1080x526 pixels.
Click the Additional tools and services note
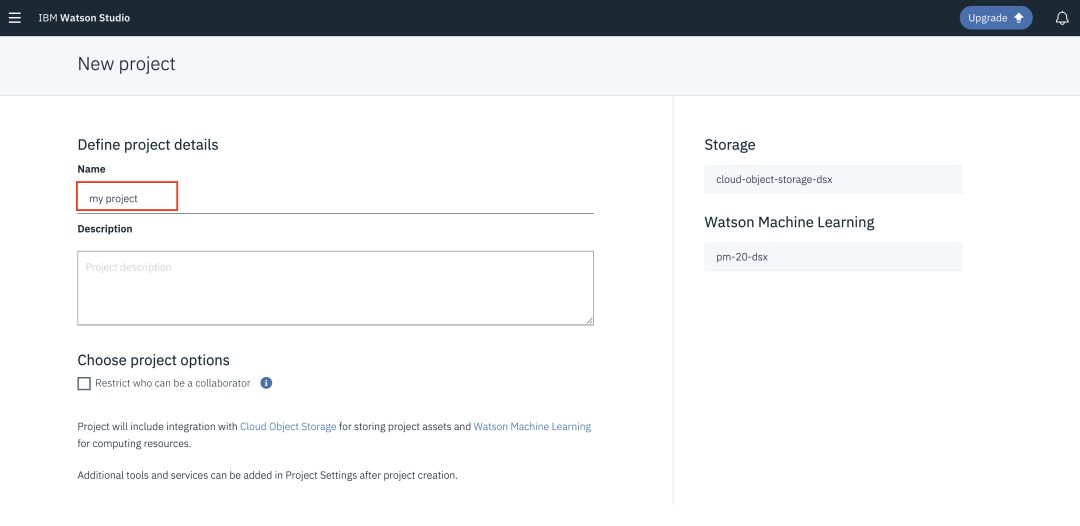tap(267, 475)
